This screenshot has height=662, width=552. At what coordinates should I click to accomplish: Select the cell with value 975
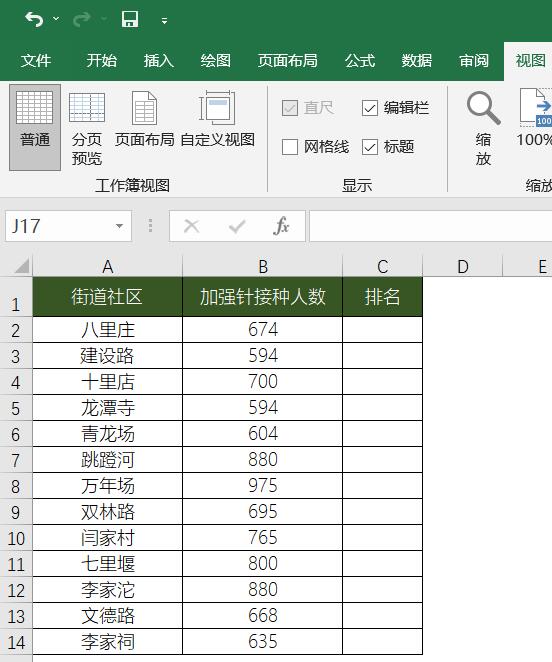click(263, 486)
